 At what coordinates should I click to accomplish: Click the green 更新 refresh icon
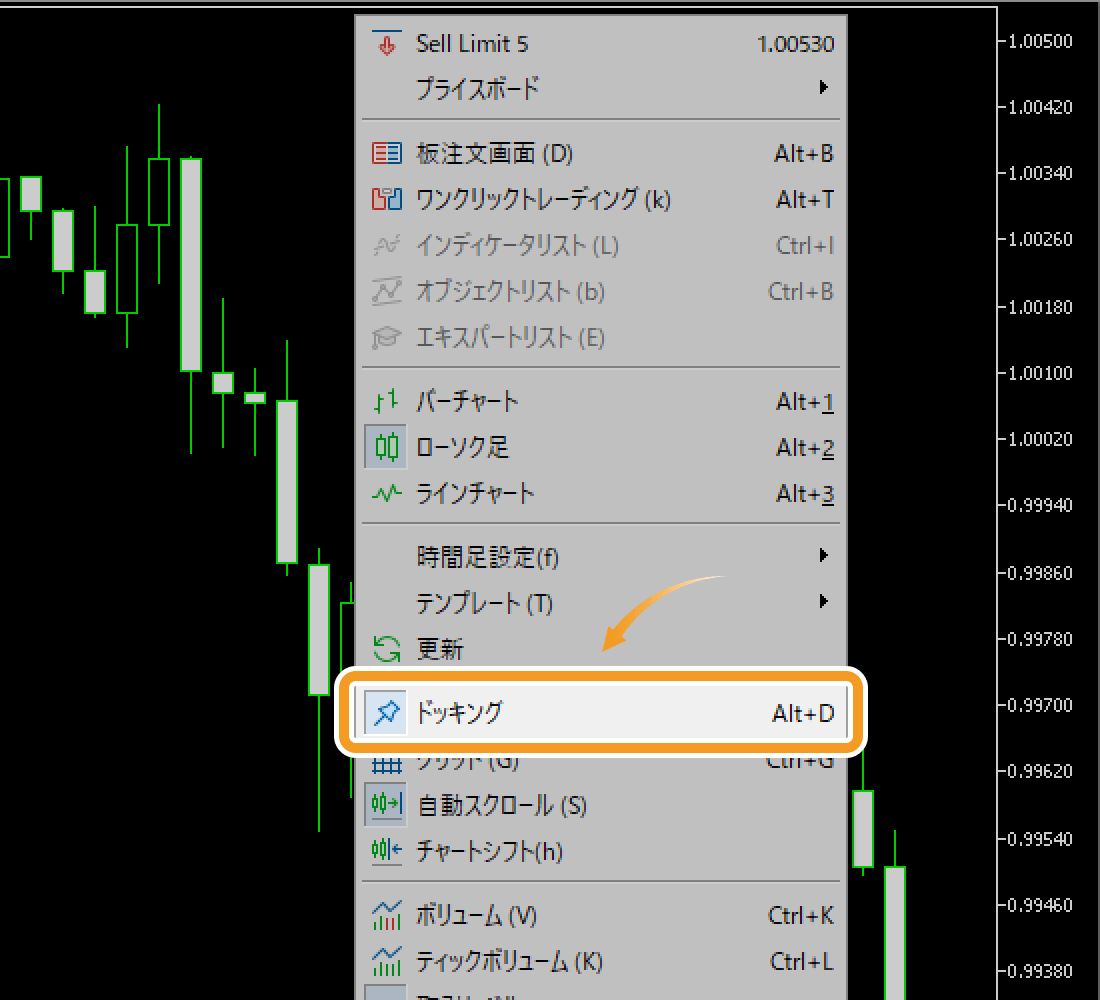pyautogui.click(x=385, y=649)
